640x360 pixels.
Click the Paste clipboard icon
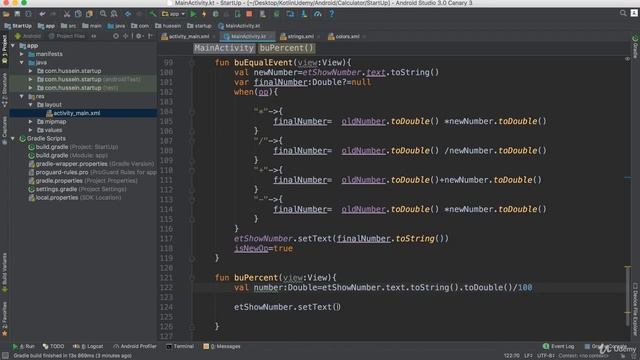pos(89,14)
